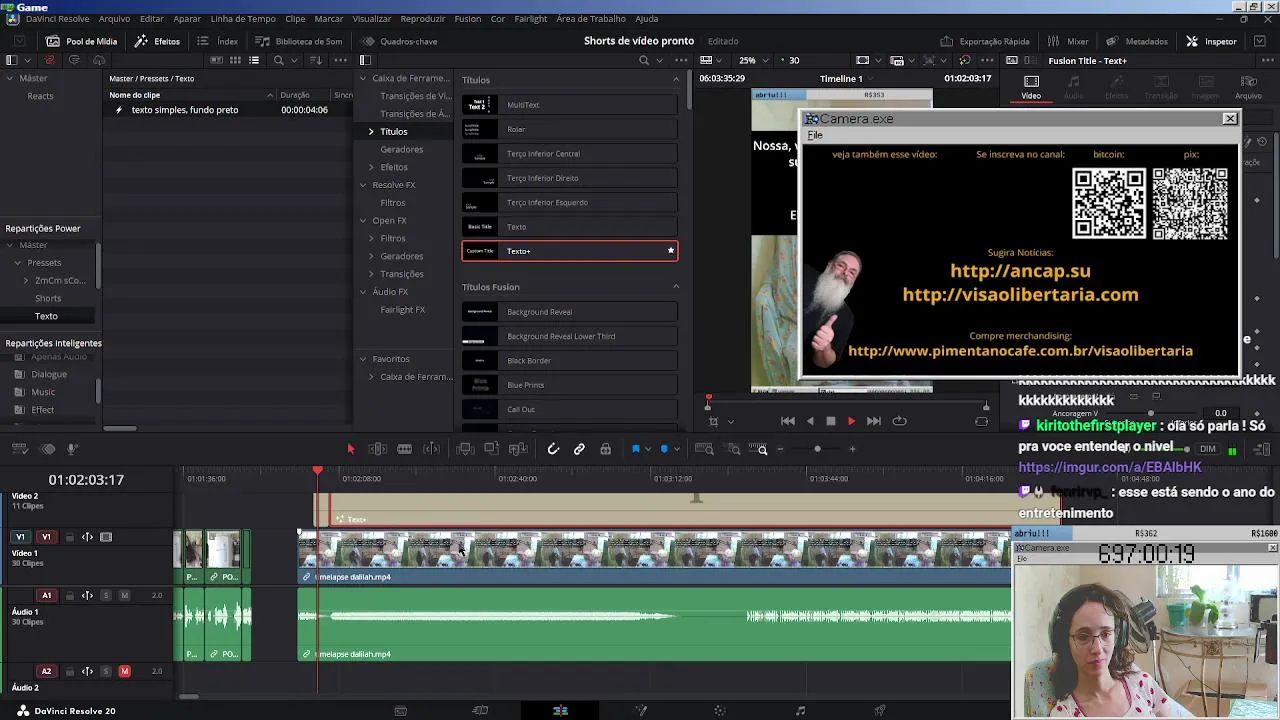Click Exportação Rápida button
Viewport: 1280px width, 720px height.
[985, 41]
